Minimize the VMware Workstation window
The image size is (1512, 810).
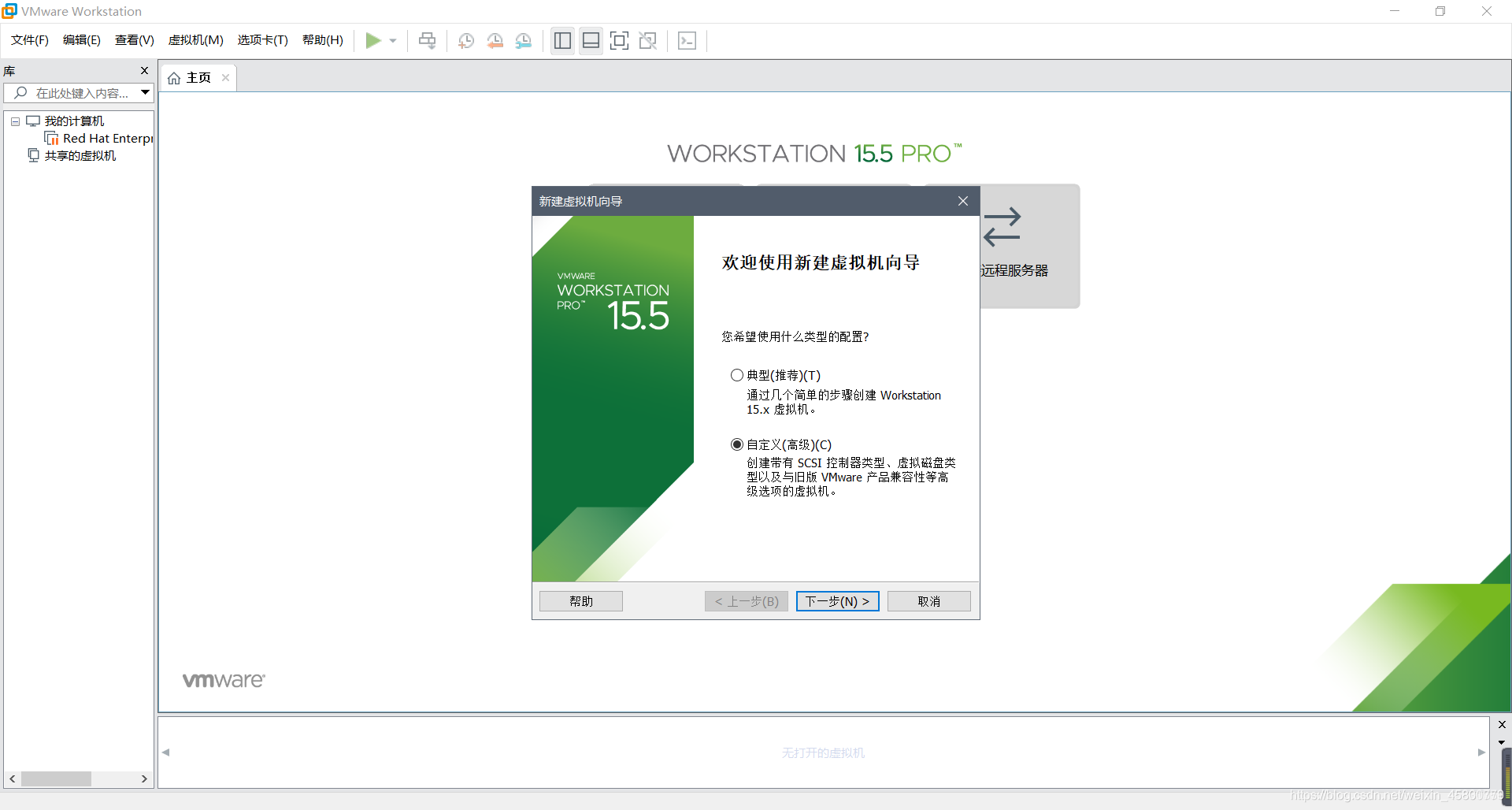coord(1395,11)
